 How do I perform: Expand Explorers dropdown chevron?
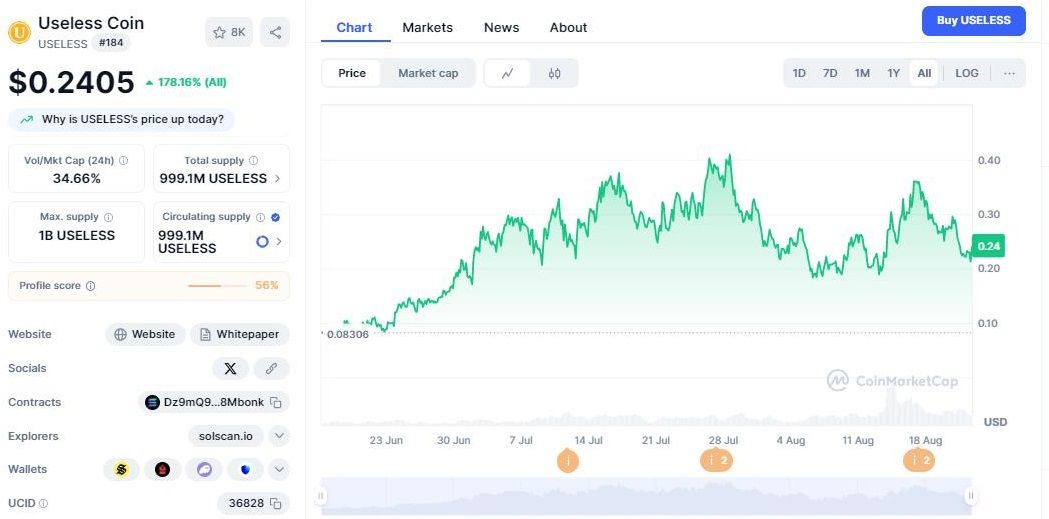(279, 436)
